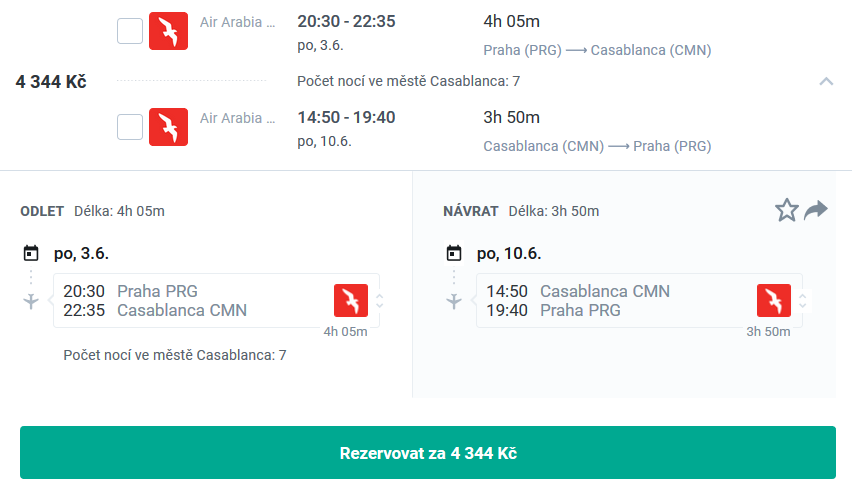Screen dimensions: 852x493
Task: Click the calendar icon next to po, 3.6.
Action: pos(31,253)
